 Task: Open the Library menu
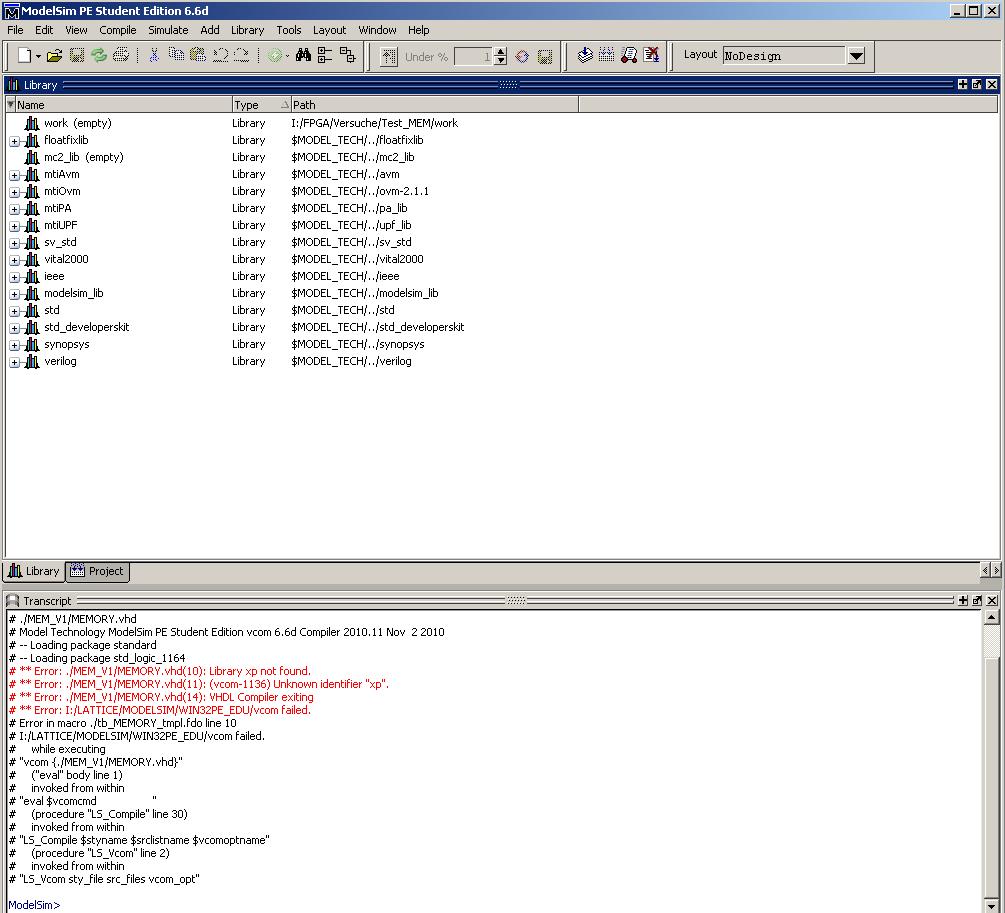247,30
